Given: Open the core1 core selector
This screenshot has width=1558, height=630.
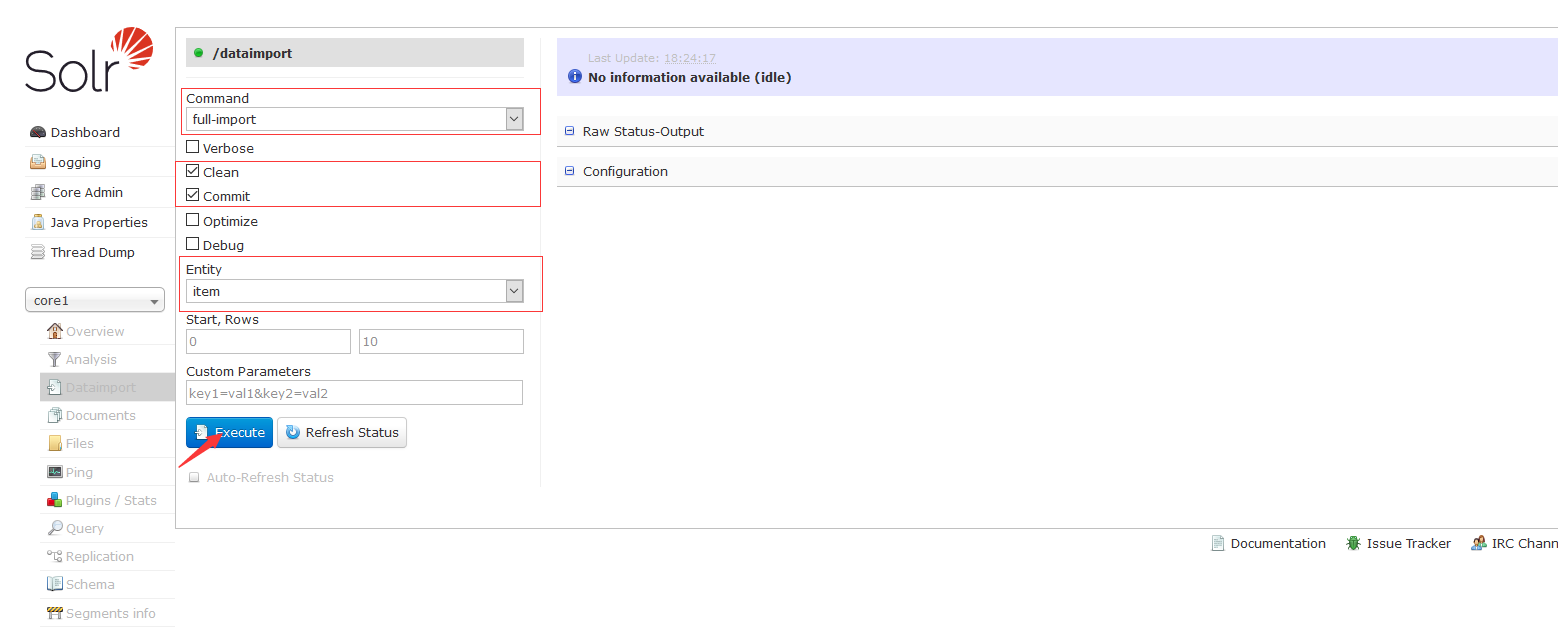Looking at the screenshot, I should pos(95,300).
